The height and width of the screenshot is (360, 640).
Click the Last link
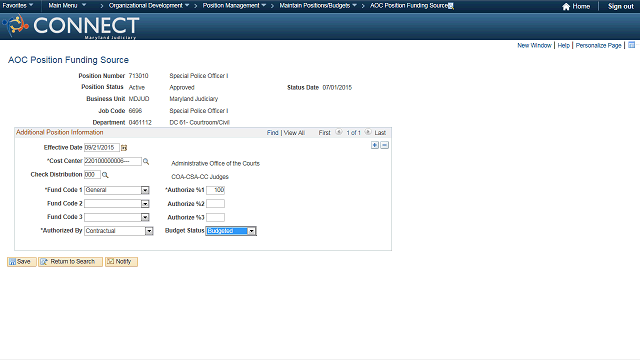pos(380,133)
